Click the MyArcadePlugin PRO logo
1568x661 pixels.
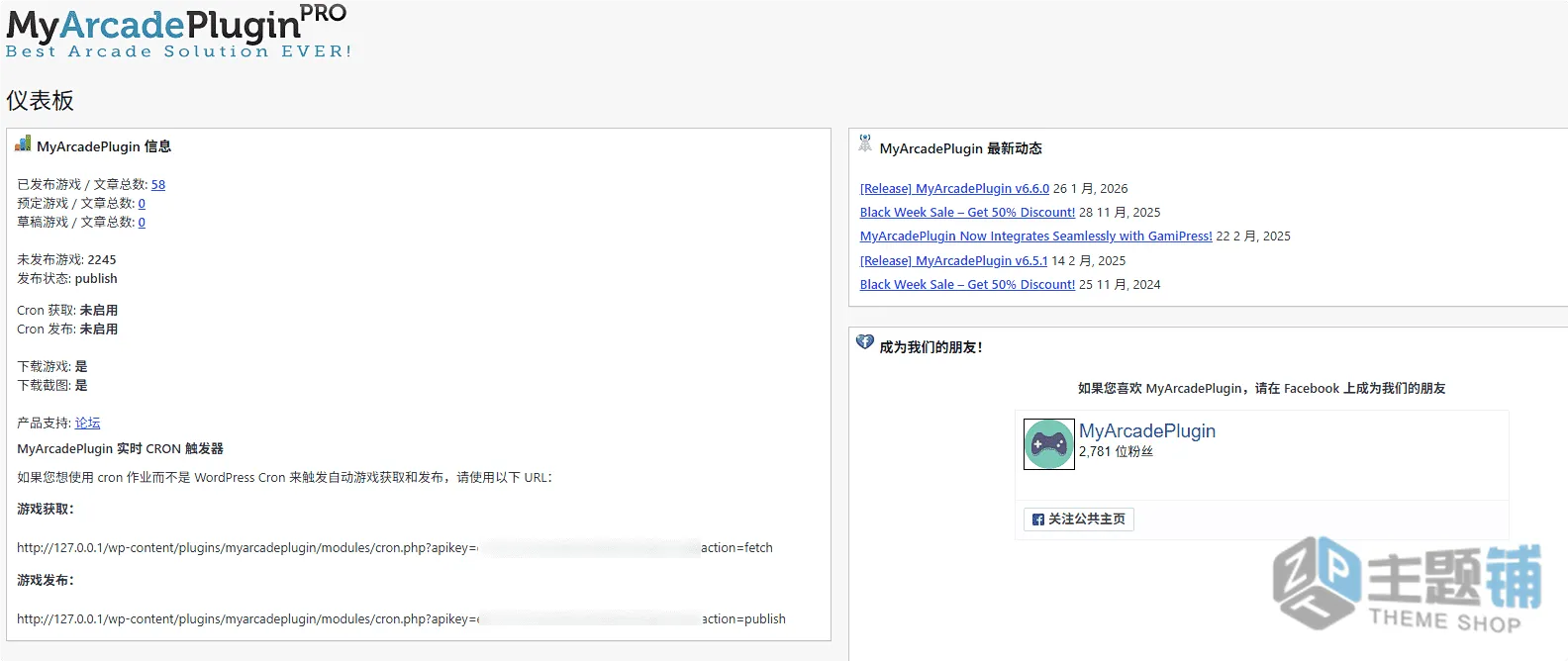[x=178, y=32]
